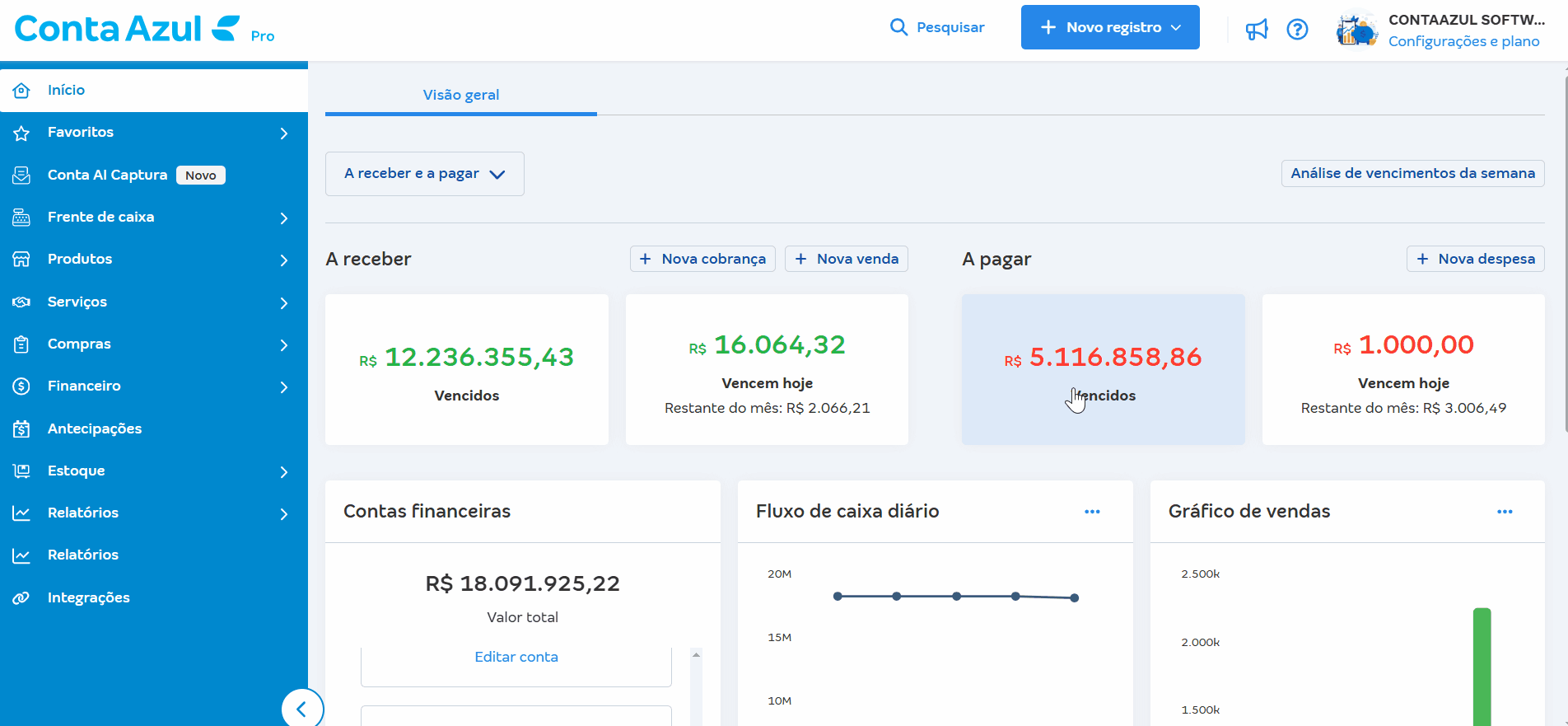Click the green sales chart bar
Viewport: 1568px width, 726px height.
click(x=1482, y=667)
